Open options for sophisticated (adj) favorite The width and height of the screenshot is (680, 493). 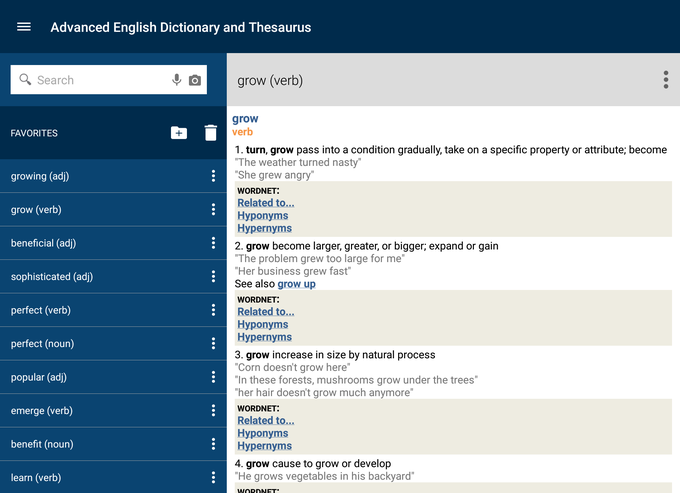213,277
